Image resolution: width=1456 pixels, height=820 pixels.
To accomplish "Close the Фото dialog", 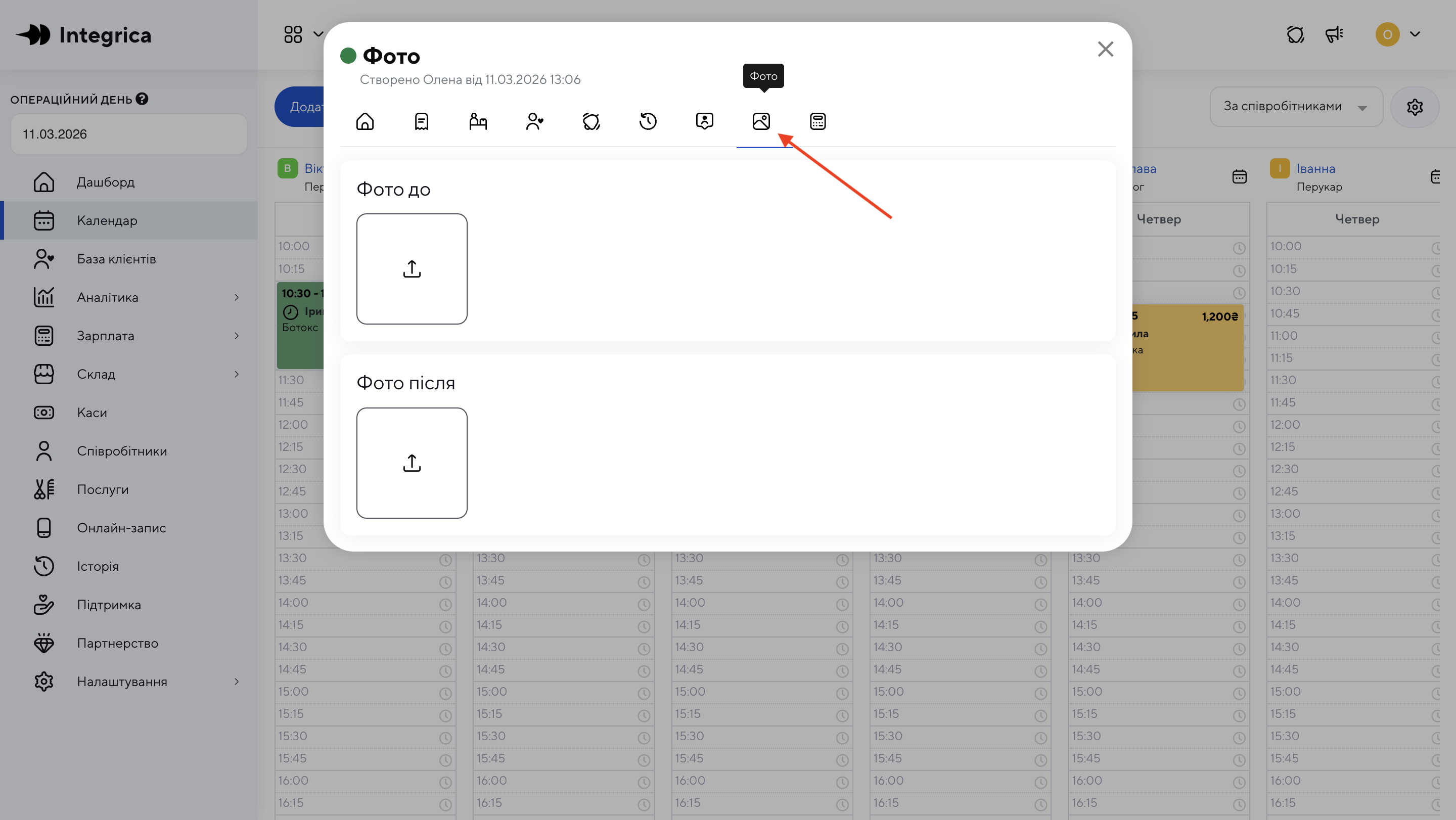I will pyautogui.click(x=1105, y=49).
